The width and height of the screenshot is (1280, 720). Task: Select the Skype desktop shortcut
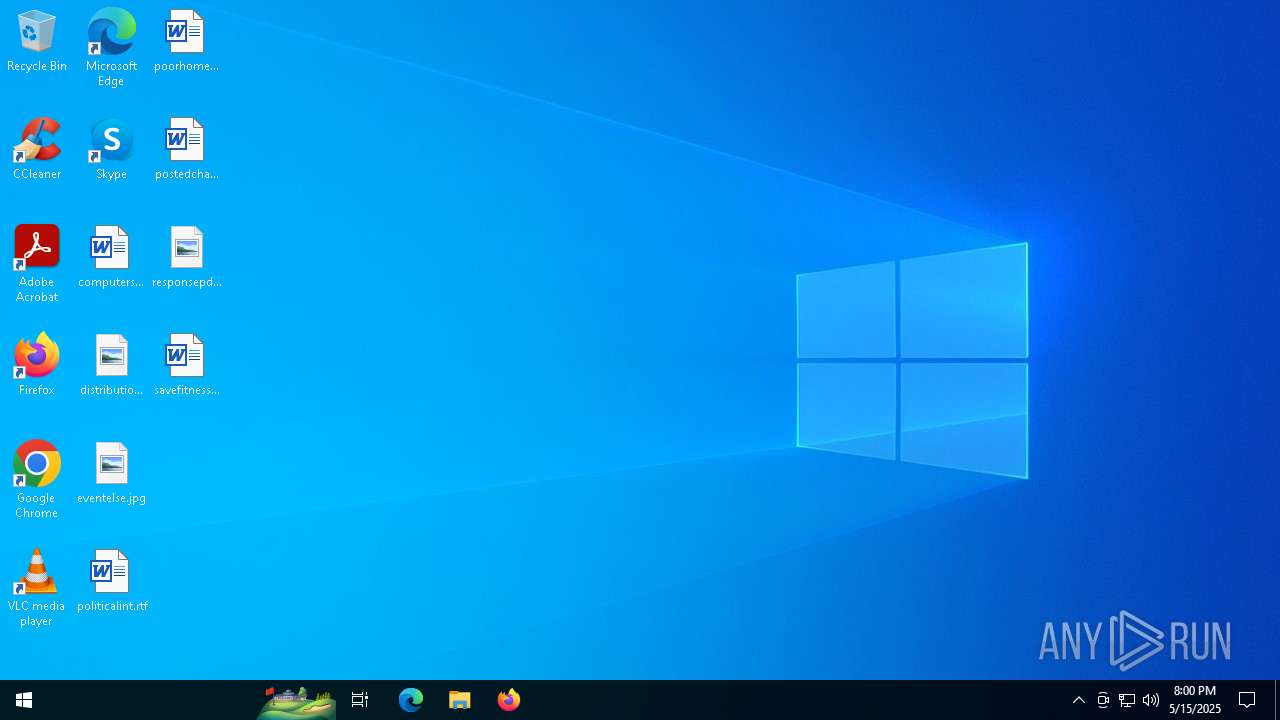click(x=111, y=150)
